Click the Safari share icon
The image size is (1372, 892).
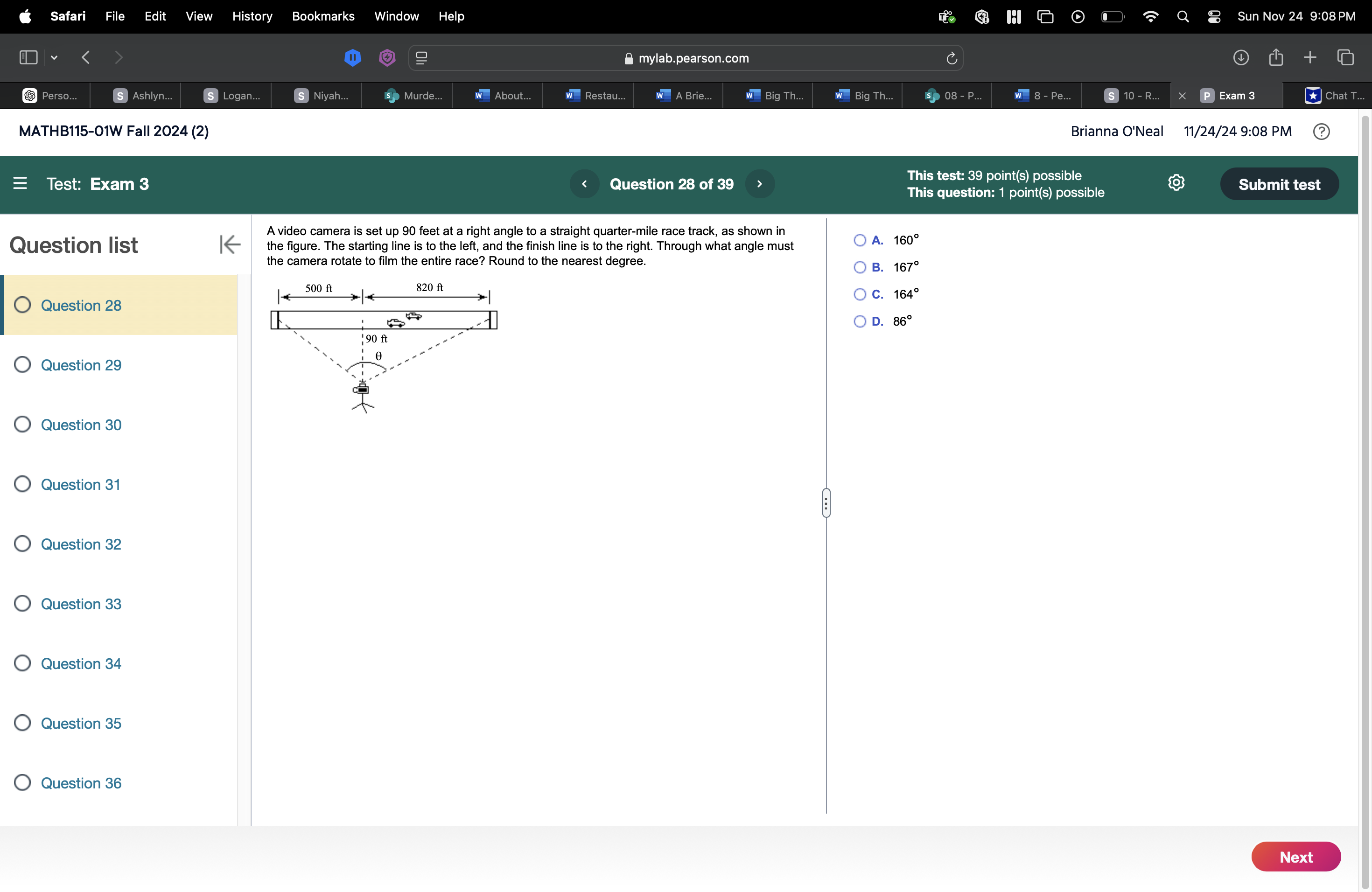tap(1276, 57)
